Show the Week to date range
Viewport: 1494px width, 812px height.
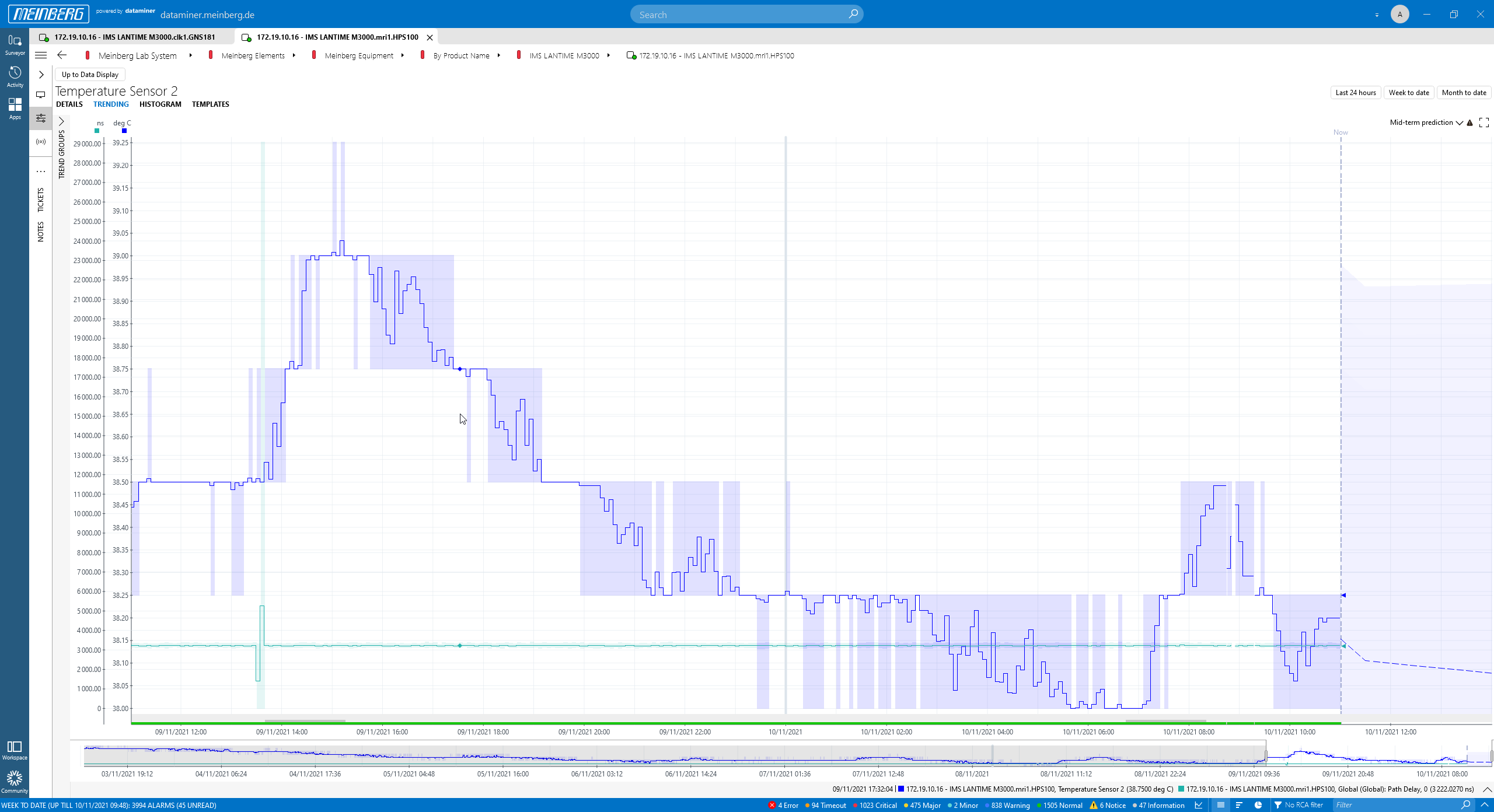(x=1409, y=93)
